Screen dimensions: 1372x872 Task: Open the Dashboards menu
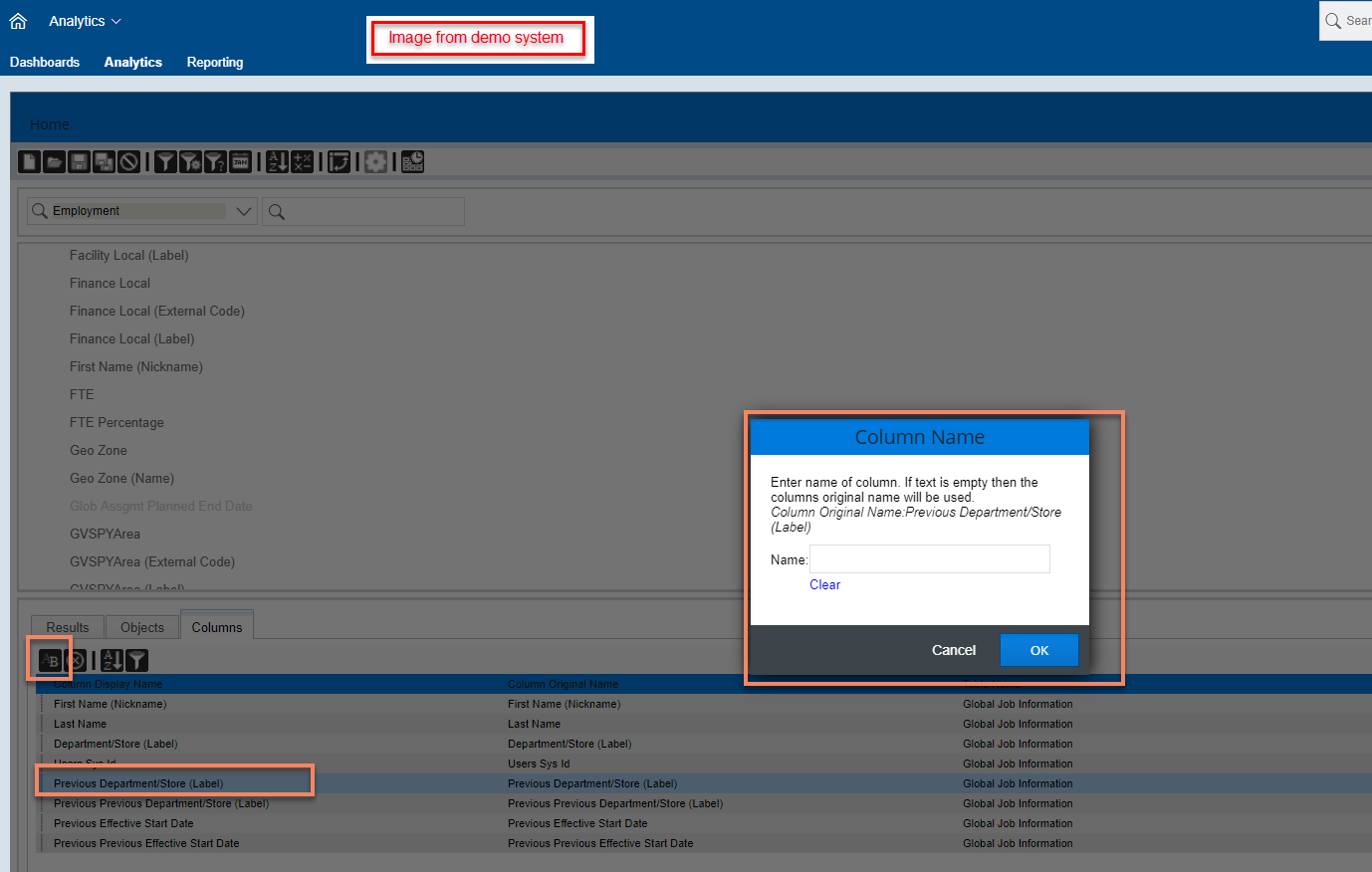(x=45, y=62)
